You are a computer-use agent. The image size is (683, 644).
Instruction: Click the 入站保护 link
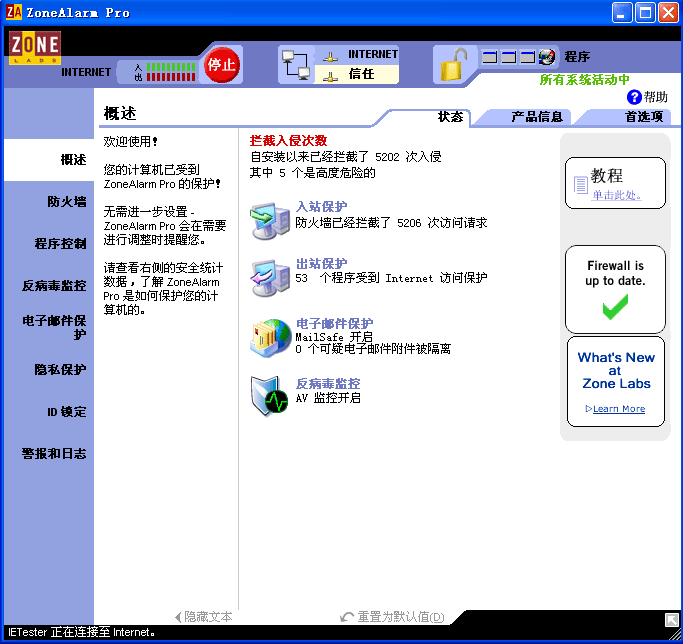click(x=321, y=207)
